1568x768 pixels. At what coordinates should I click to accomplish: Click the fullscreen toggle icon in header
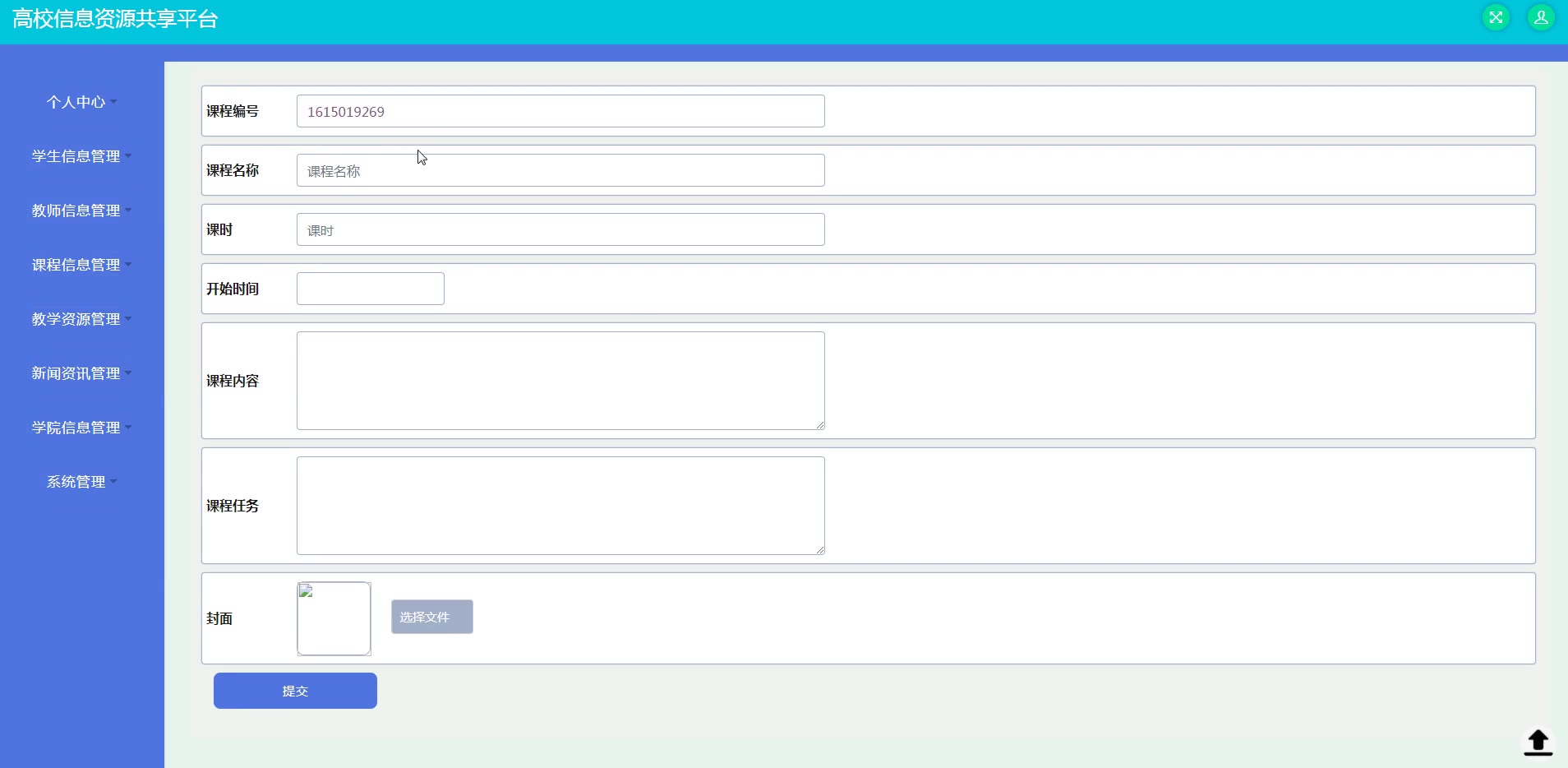tap(1496, 17)
